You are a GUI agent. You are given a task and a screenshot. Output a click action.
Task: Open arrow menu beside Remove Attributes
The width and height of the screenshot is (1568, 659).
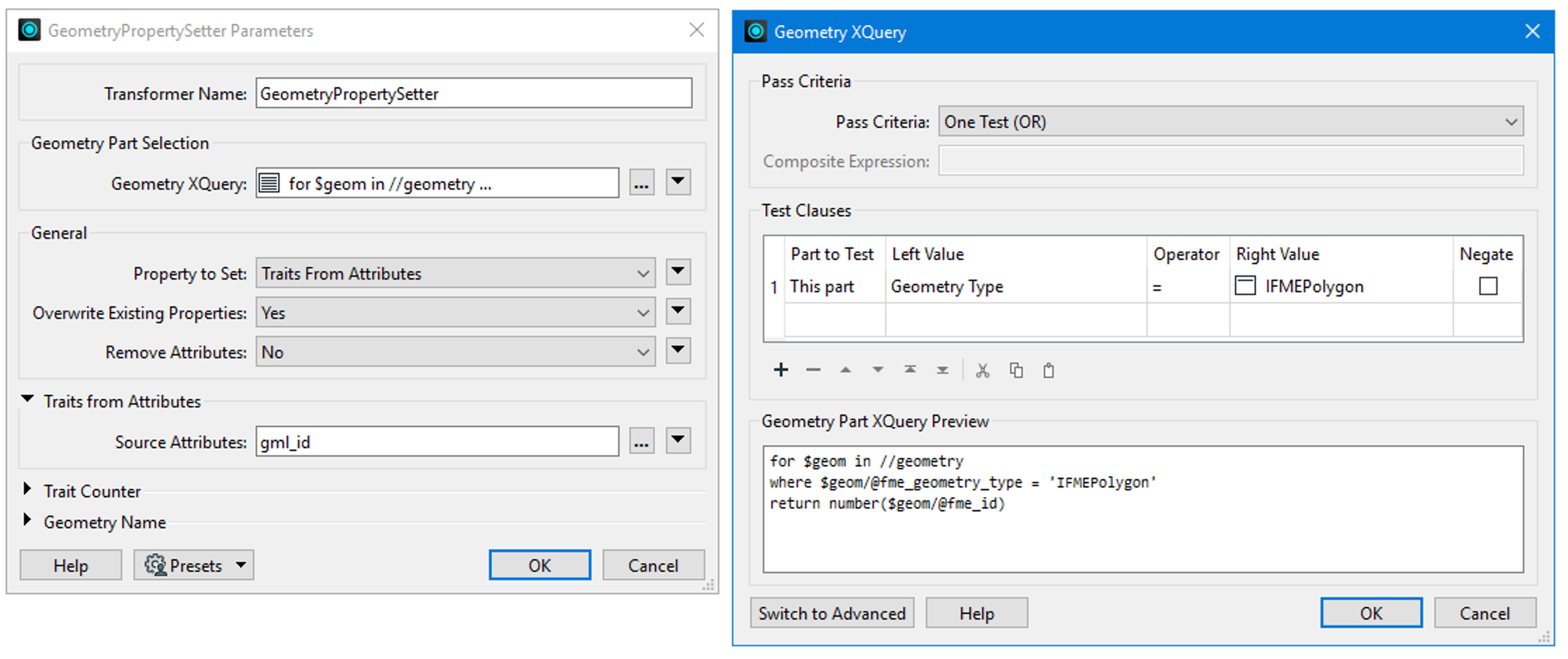(x=678, y=351)
